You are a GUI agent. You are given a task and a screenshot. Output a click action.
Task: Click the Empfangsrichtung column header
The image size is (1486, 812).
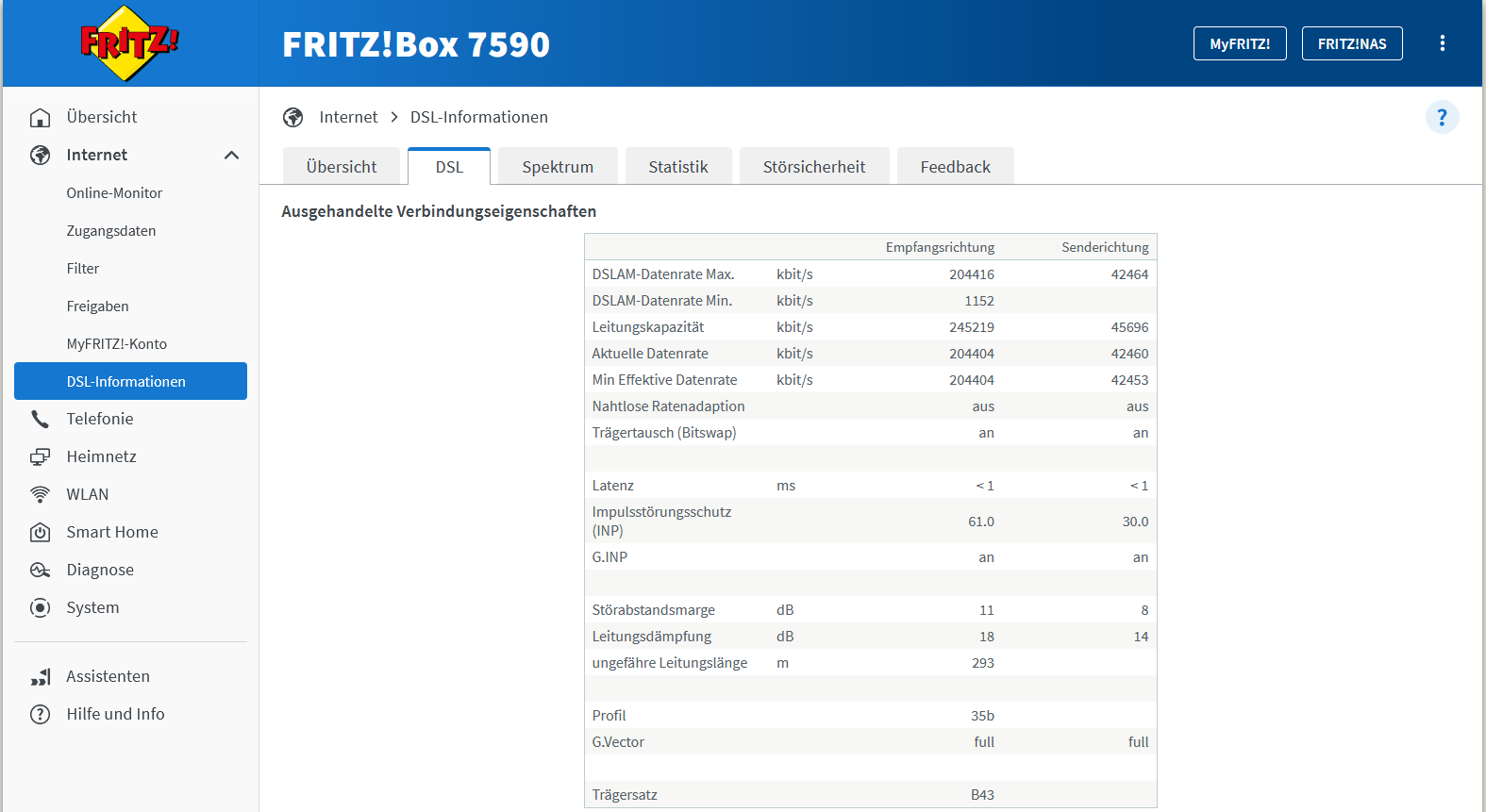click(x=940, y=247)
